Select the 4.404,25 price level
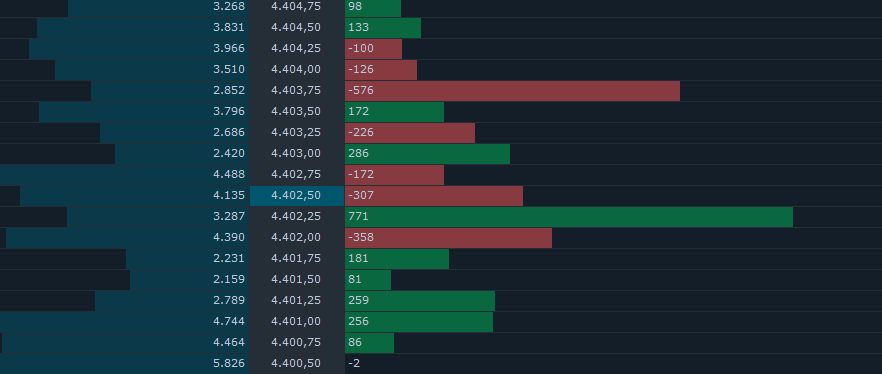Image resolution: width=882 pixels, height=374 pixels. pyautogui.click(x=296, y=48)
